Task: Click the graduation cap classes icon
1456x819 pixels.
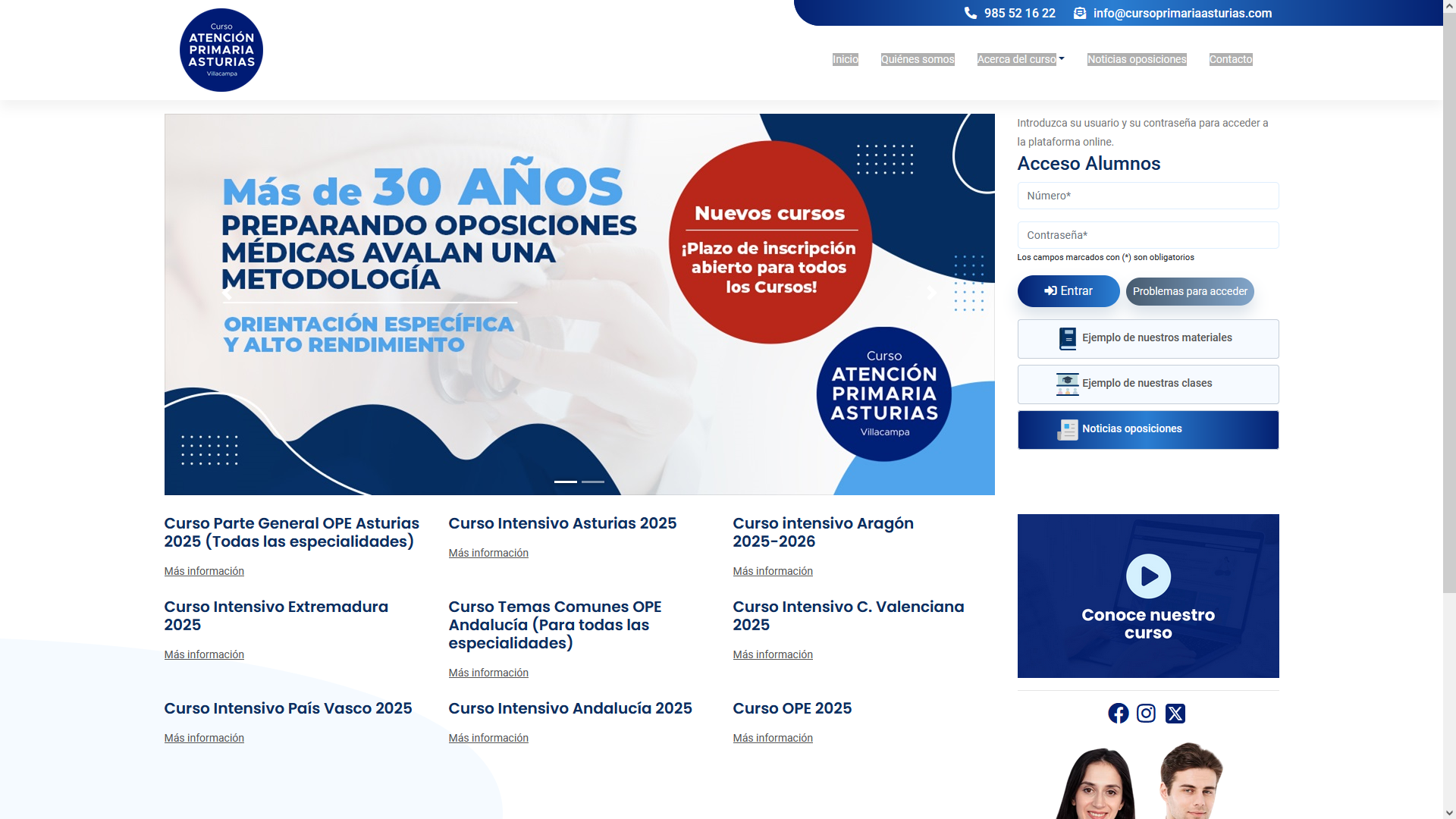Action: tap(1067, 384)
